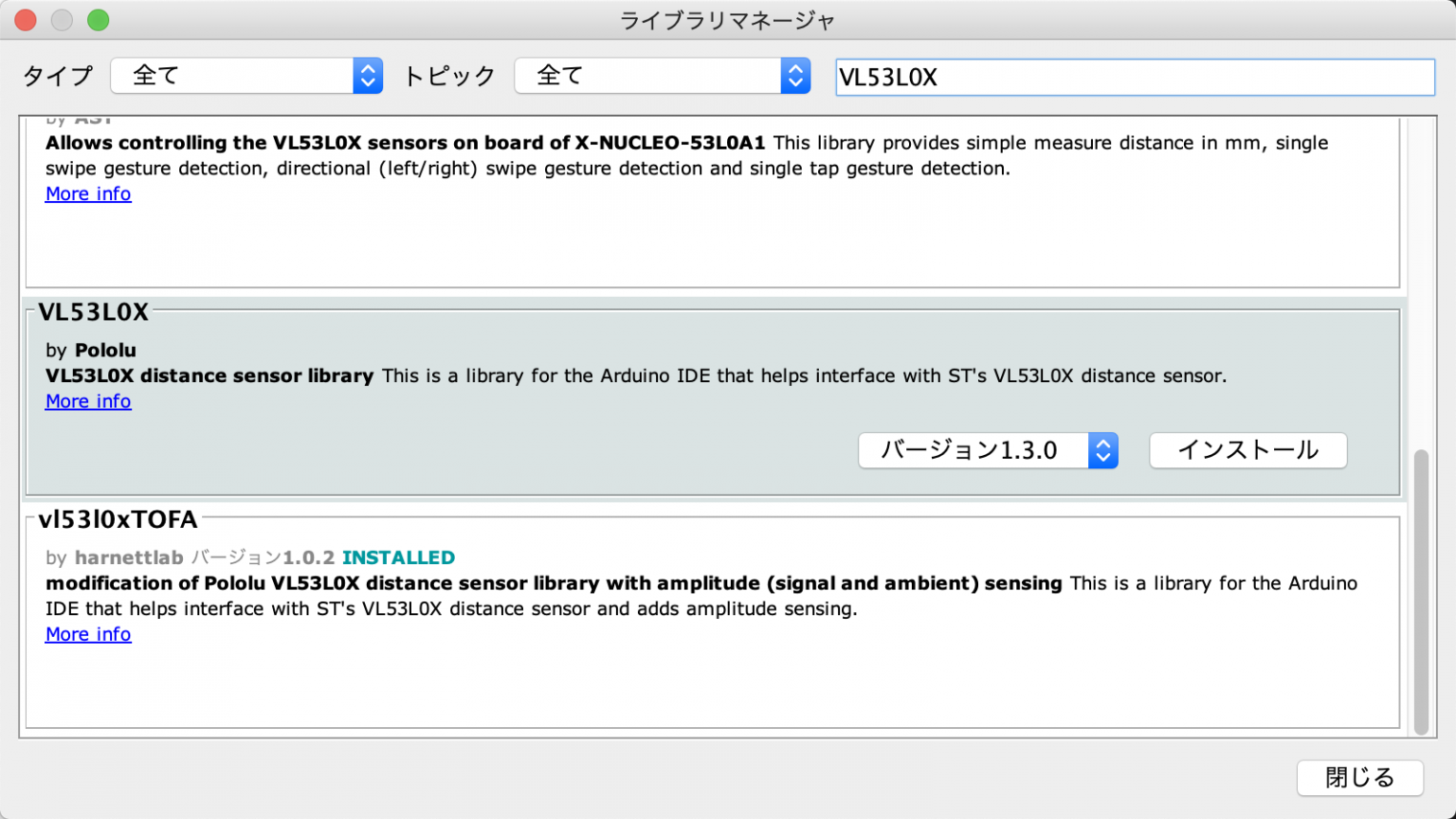
Task: Install the Pololu VL53L0X library
Action: (1247, 450)
